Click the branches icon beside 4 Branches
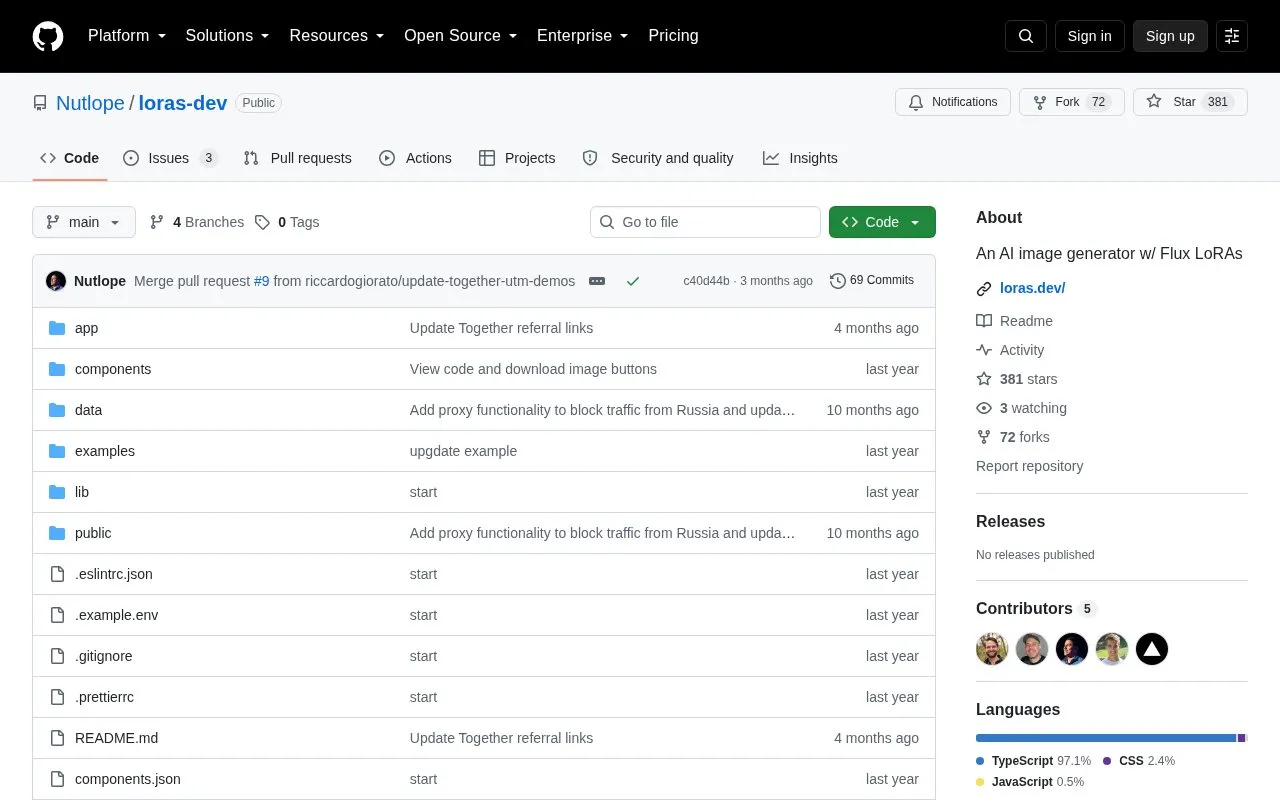The height and width of the screenshot is (800, 1280). (x=157, y=222)
